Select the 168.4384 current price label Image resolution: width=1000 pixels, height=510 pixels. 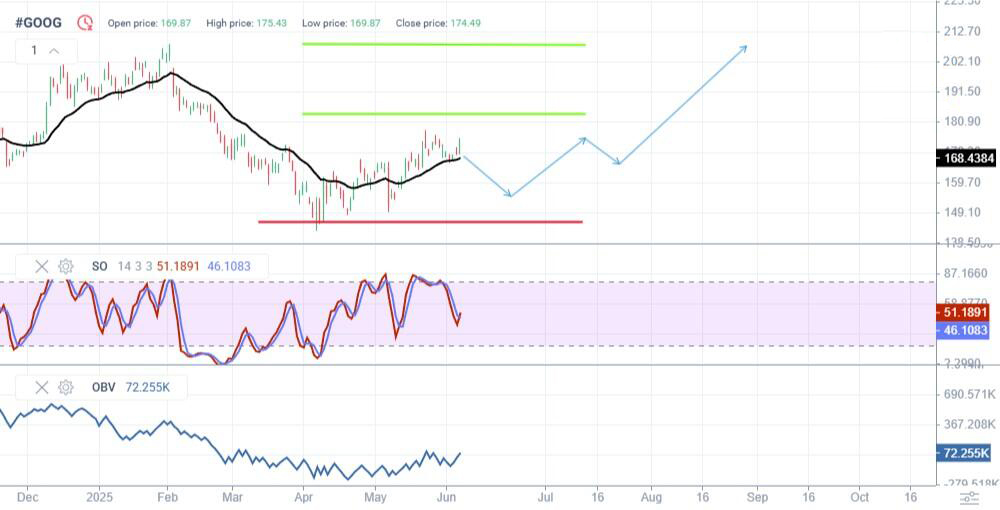(x=965, y=157)
